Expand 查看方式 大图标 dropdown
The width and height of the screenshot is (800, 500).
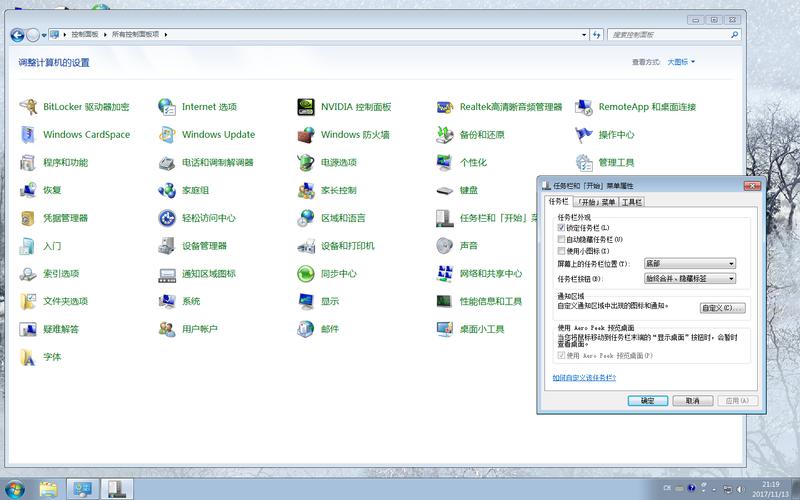click(681, 62)
